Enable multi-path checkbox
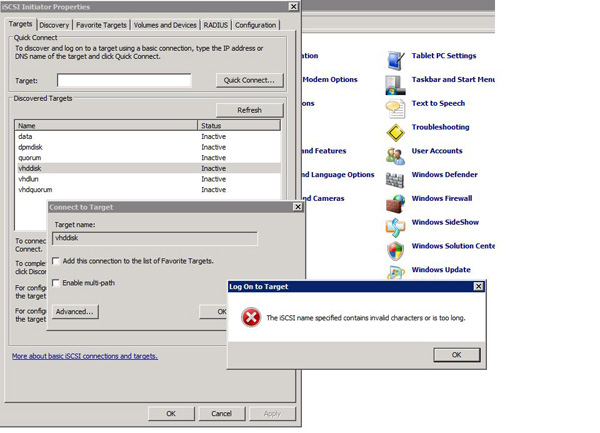Viewport: 600px width, 433px height. pos(56,283)
